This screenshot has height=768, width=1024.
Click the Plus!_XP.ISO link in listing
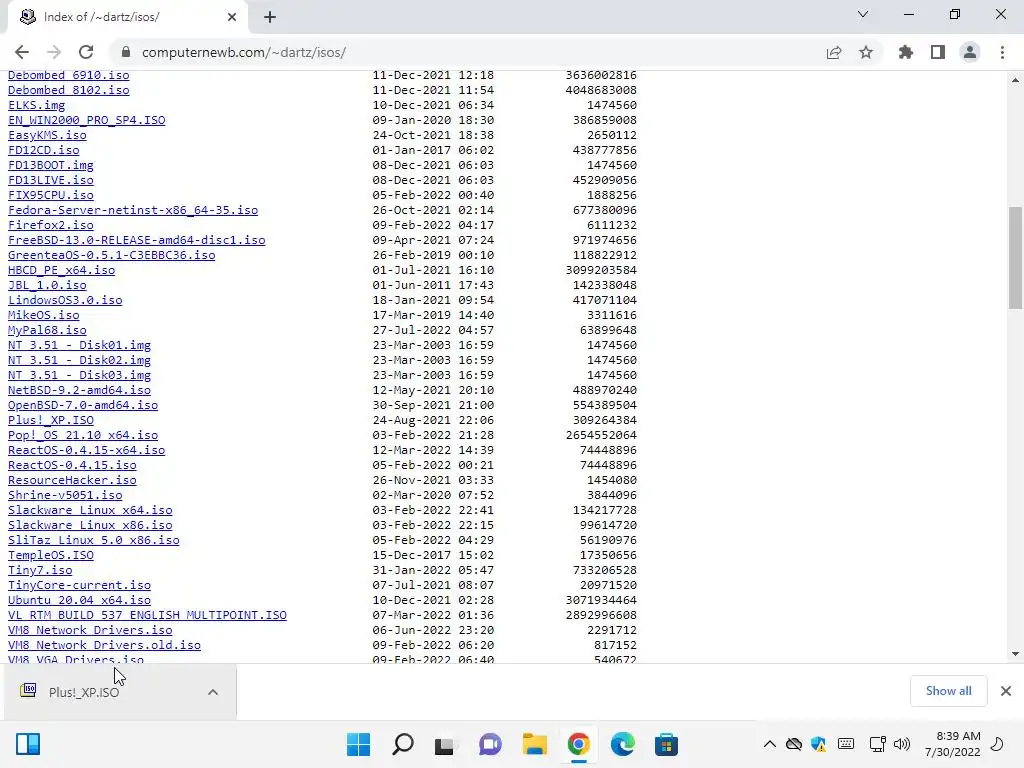[x=51, y=421]
